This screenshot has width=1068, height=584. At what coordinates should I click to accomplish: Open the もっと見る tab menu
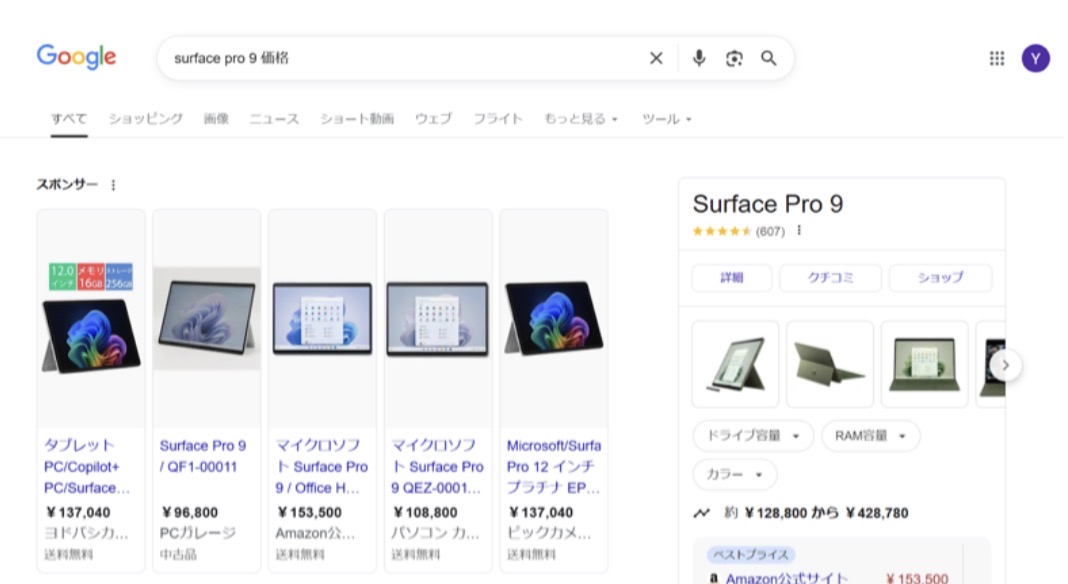point(580,118)
